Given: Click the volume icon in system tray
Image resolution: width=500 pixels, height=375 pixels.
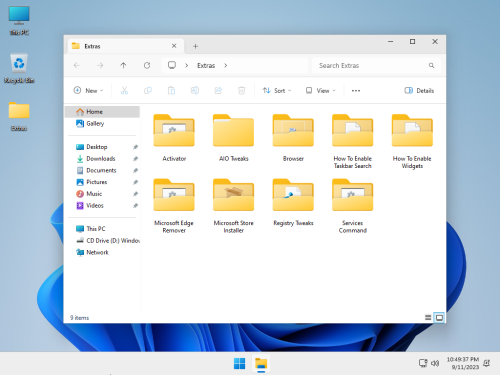Looking at the screenshot, I should [435, 363].
